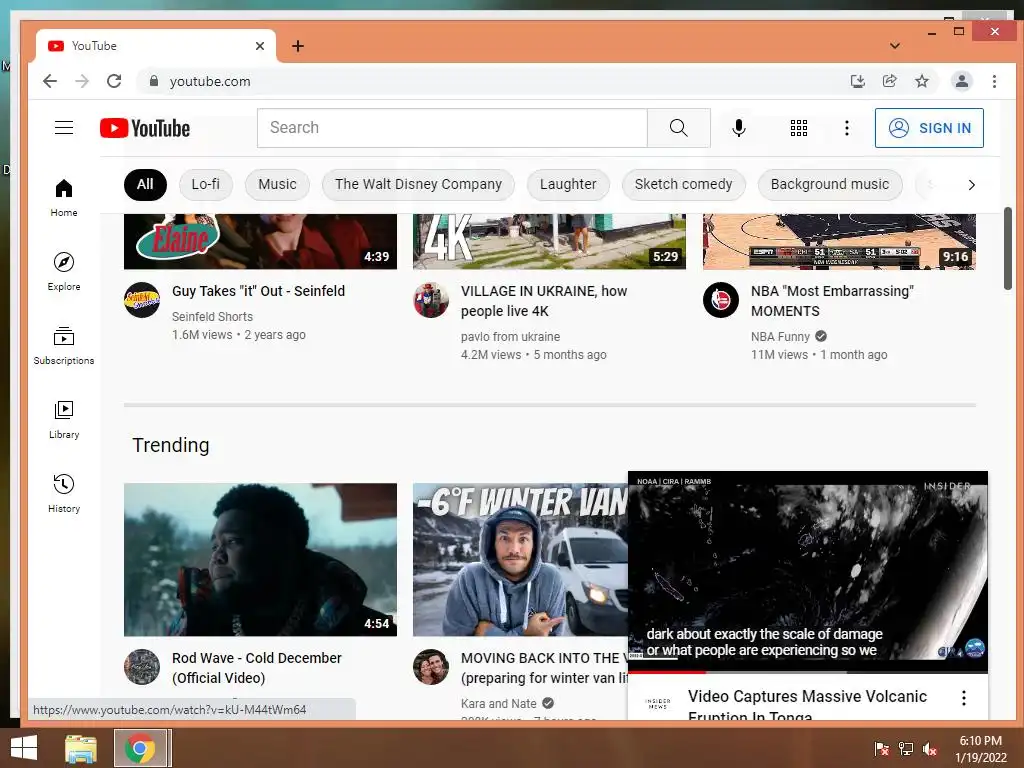The image size is (1024, 768).
Task: Open the NBA basketball court thumbnail
Action: click(839, 241)
